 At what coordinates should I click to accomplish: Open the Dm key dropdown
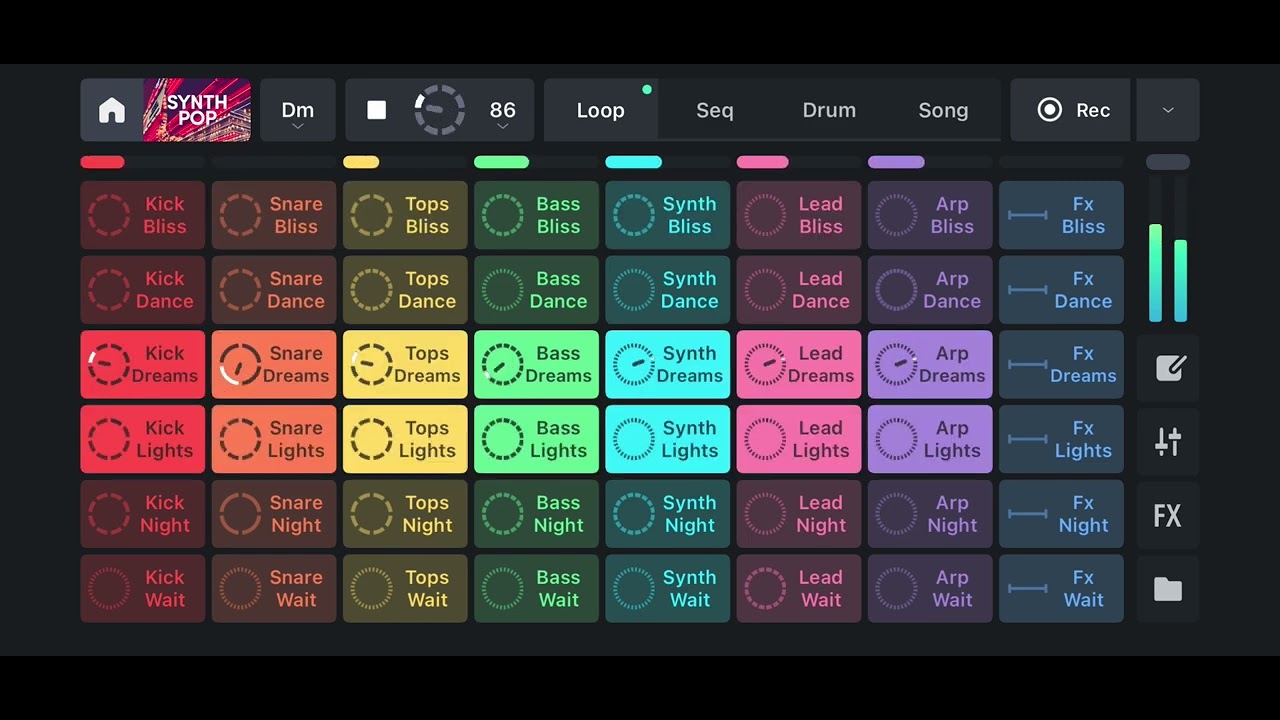click(x=298, y=110)
